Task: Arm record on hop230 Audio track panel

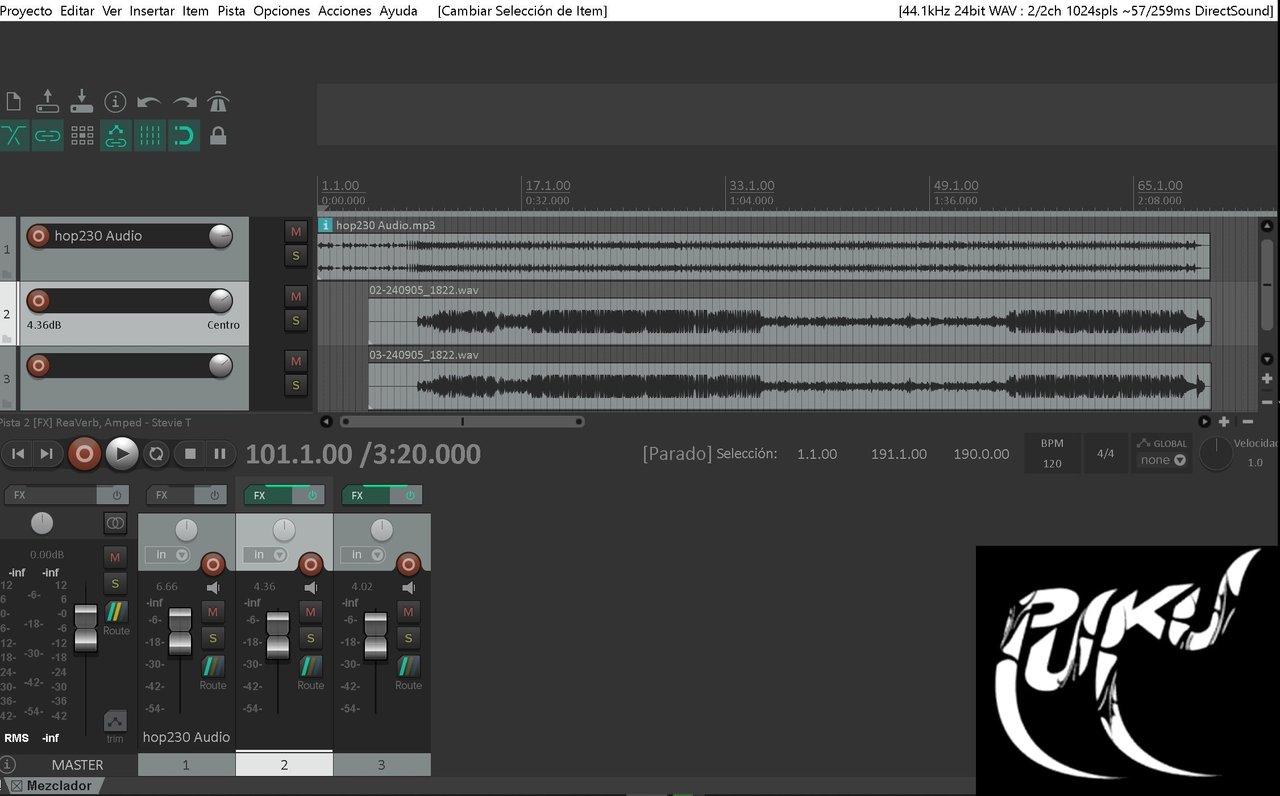Action: pos(38,236)
